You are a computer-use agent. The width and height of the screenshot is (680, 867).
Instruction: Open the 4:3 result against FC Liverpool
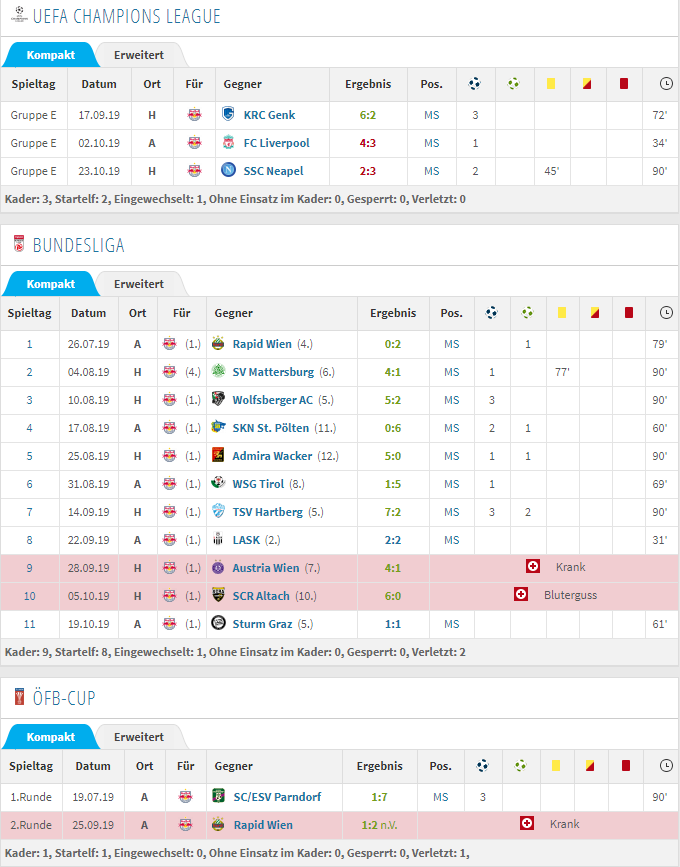click(368, 143)
